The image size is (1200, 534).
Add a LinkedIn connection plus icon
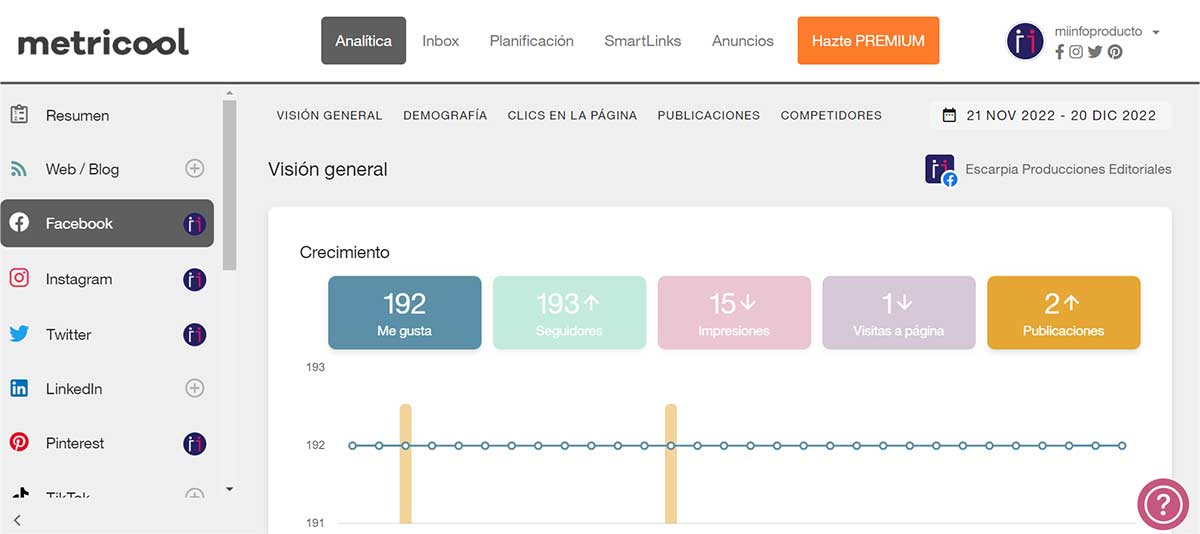coord(195,388)
